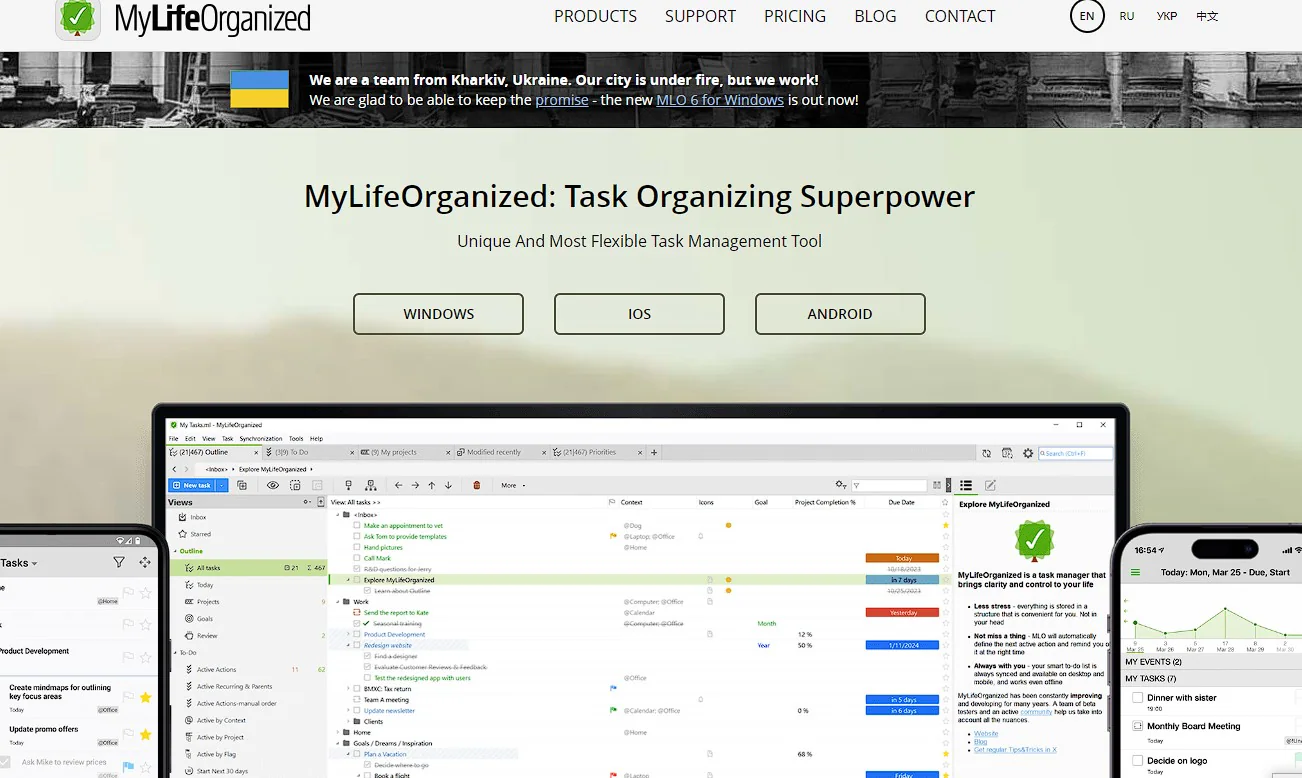Viewport: 1302px width, 778px height.
Task: Click the edit note pencil icon
Action: tap(991, 485)
